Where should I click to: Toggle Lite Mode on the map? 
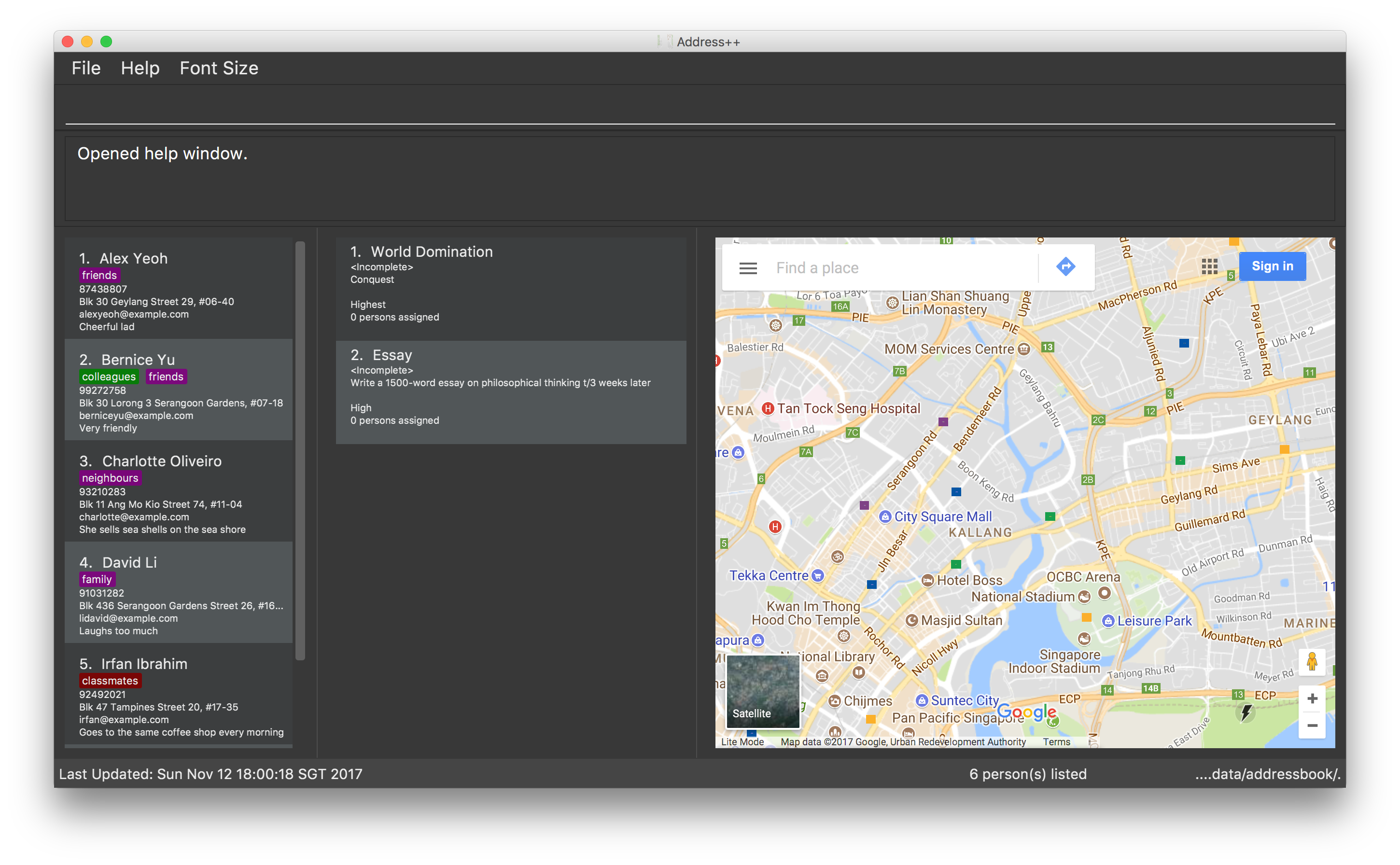point(742,742)
